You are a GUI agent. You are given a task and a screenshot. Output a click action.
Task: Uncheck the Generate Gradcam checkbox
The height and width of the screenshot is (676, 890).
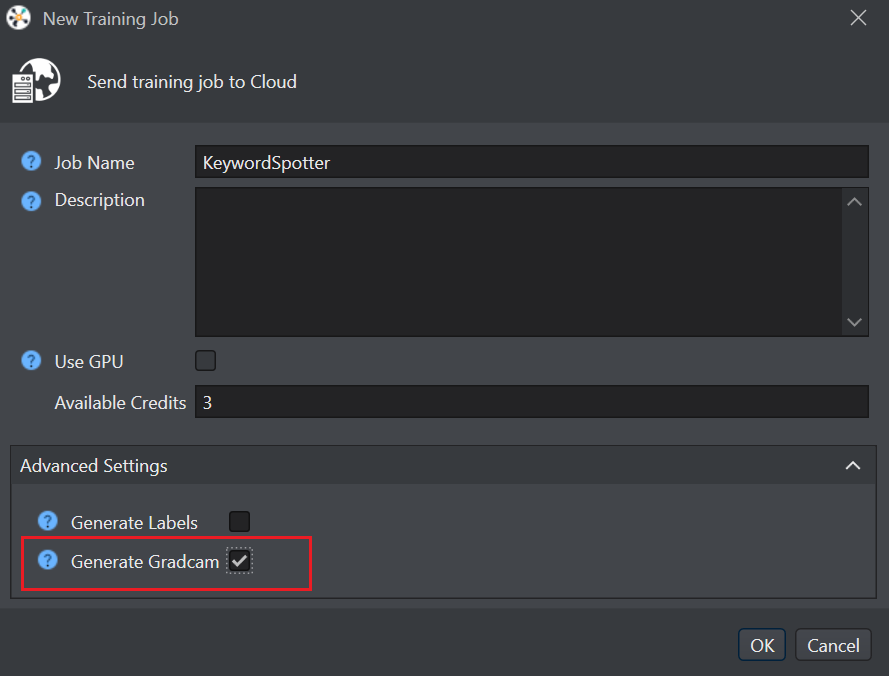coord(239,561)
